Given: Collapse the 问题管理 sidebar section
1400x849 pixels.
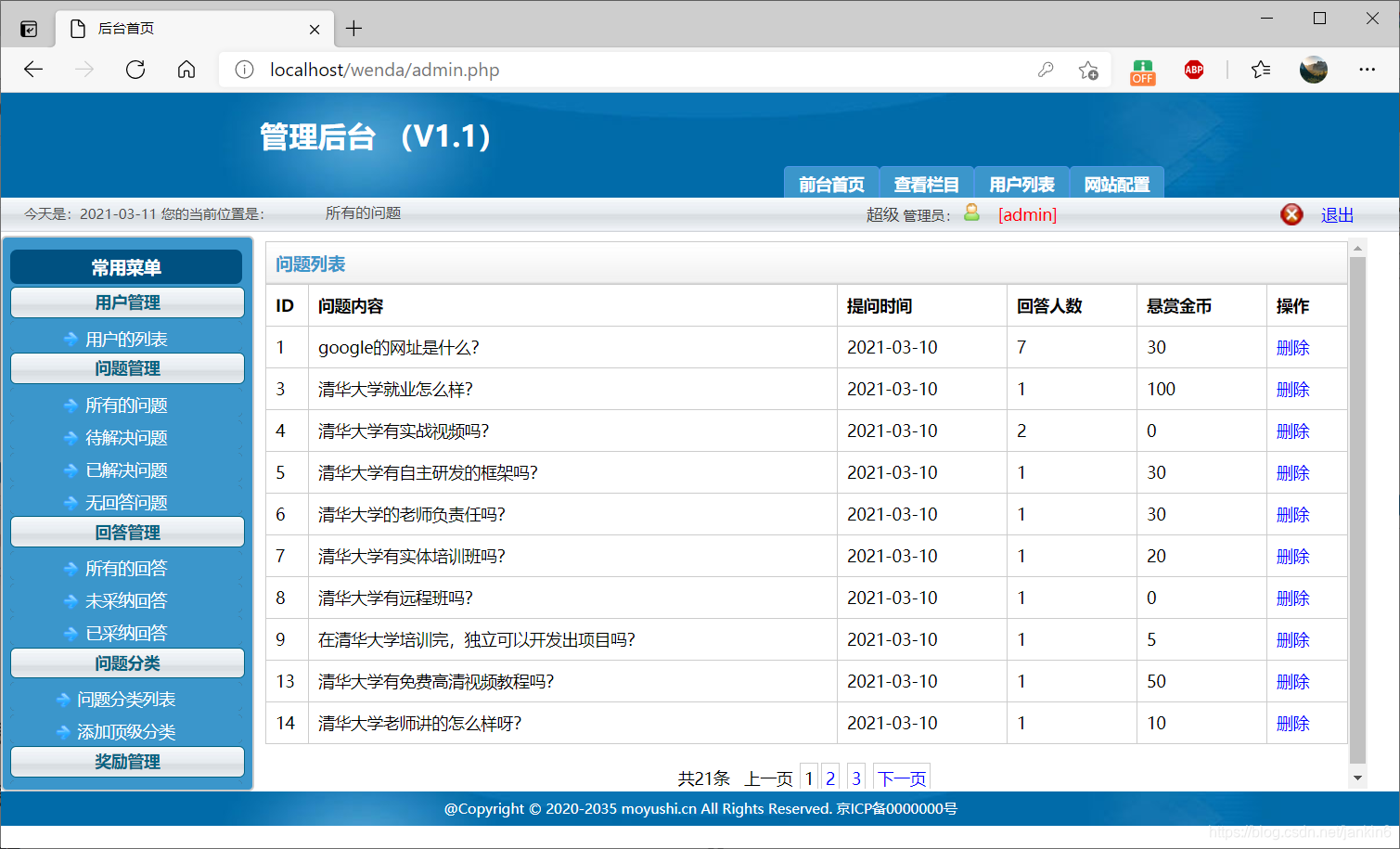Looking at the screenshot, I should click(127, 368).
